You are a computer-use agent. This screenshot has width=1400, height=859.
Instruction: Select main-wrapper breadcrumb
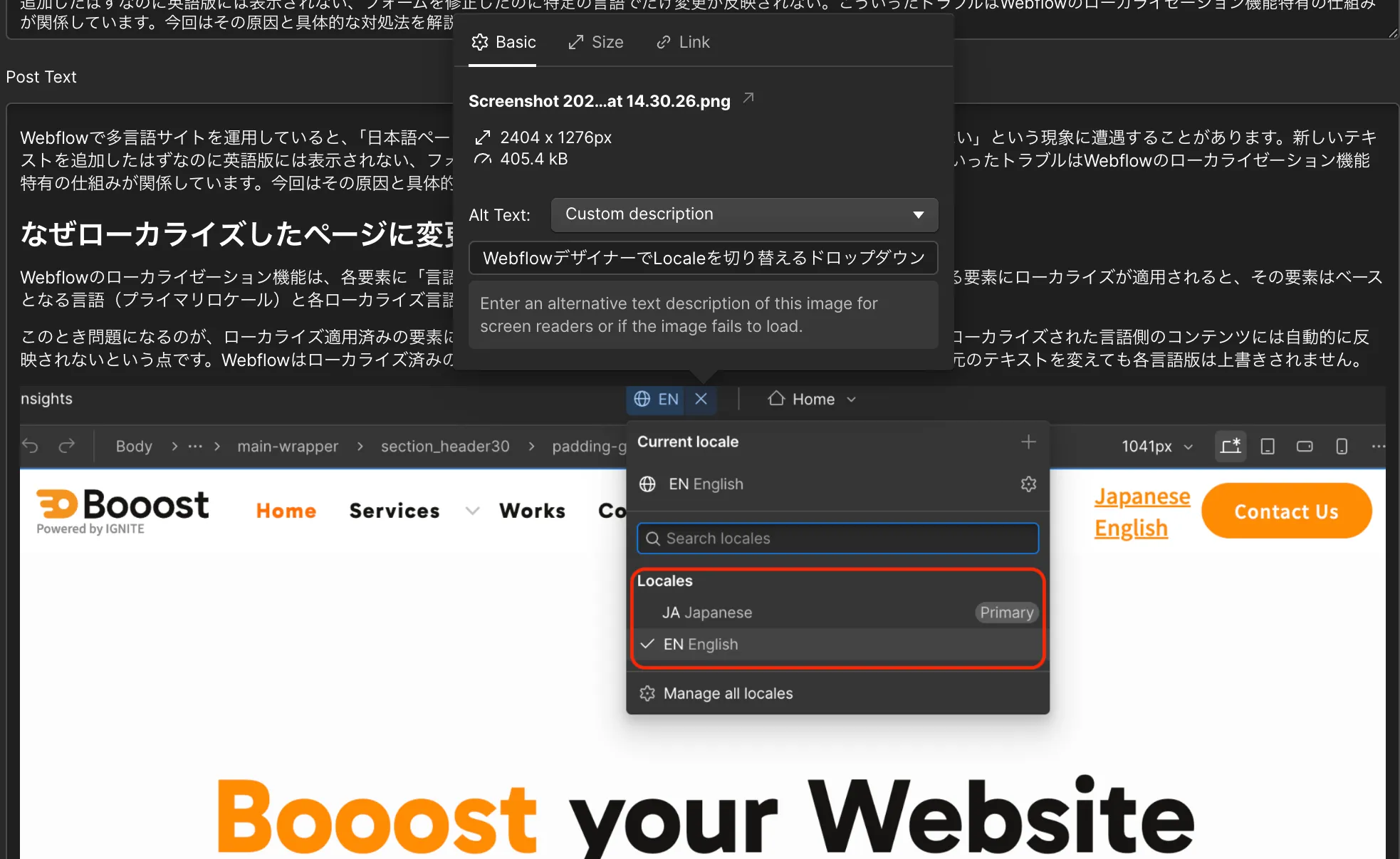[x=288, y=446]
